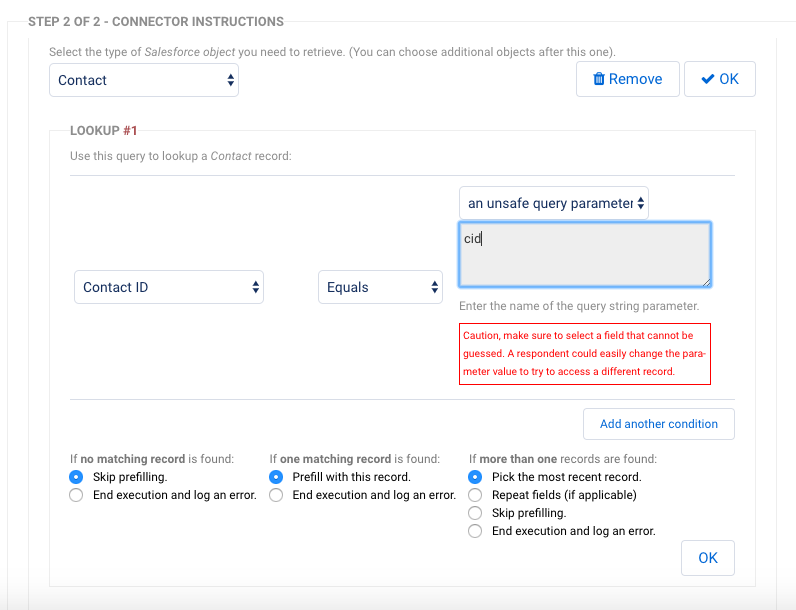Click the bottom OK button in Lookup #1
The width and height of the screenshot is (796, 610).
(x=708, y=558)
